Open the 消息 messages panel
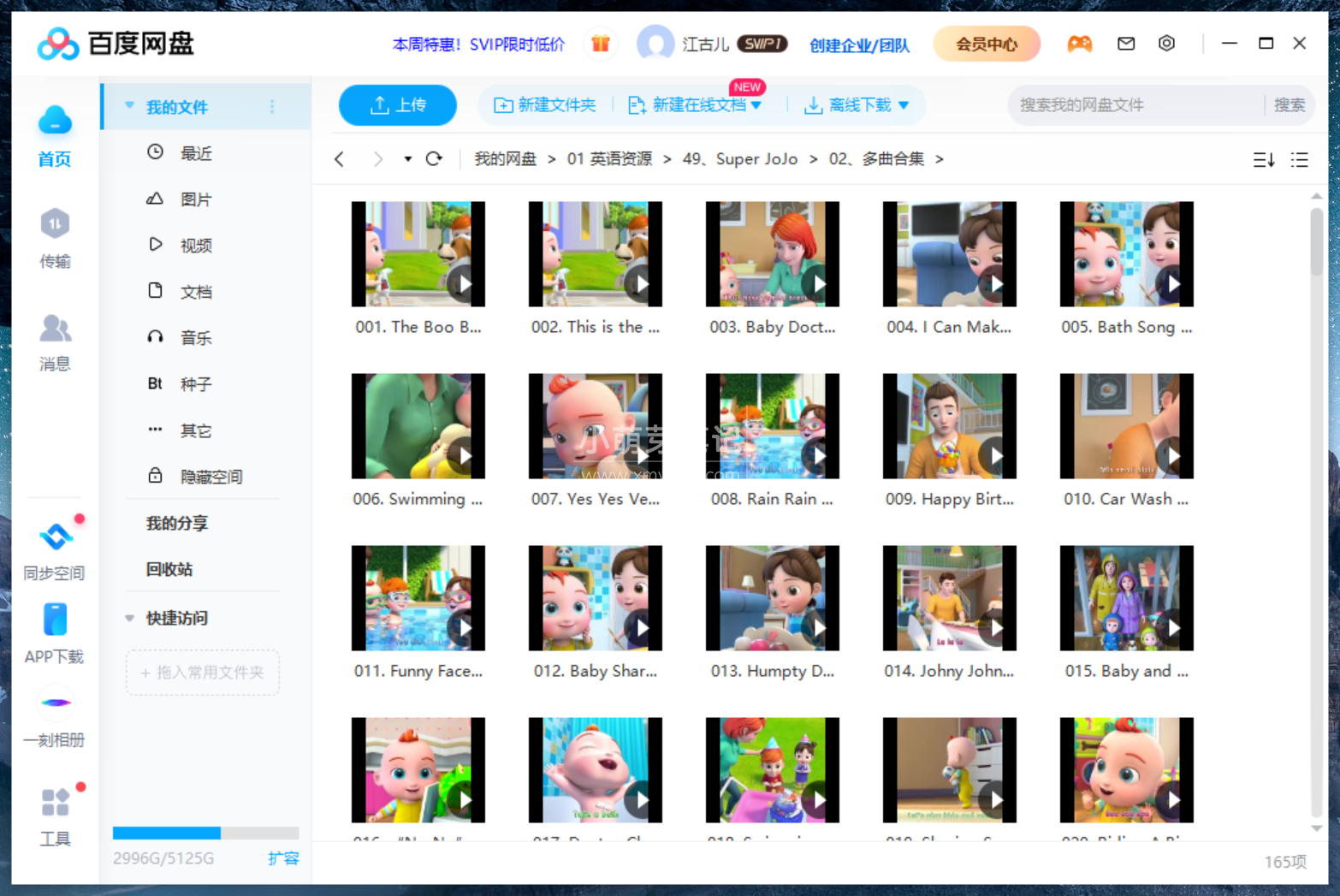 [x=54, y=342]
